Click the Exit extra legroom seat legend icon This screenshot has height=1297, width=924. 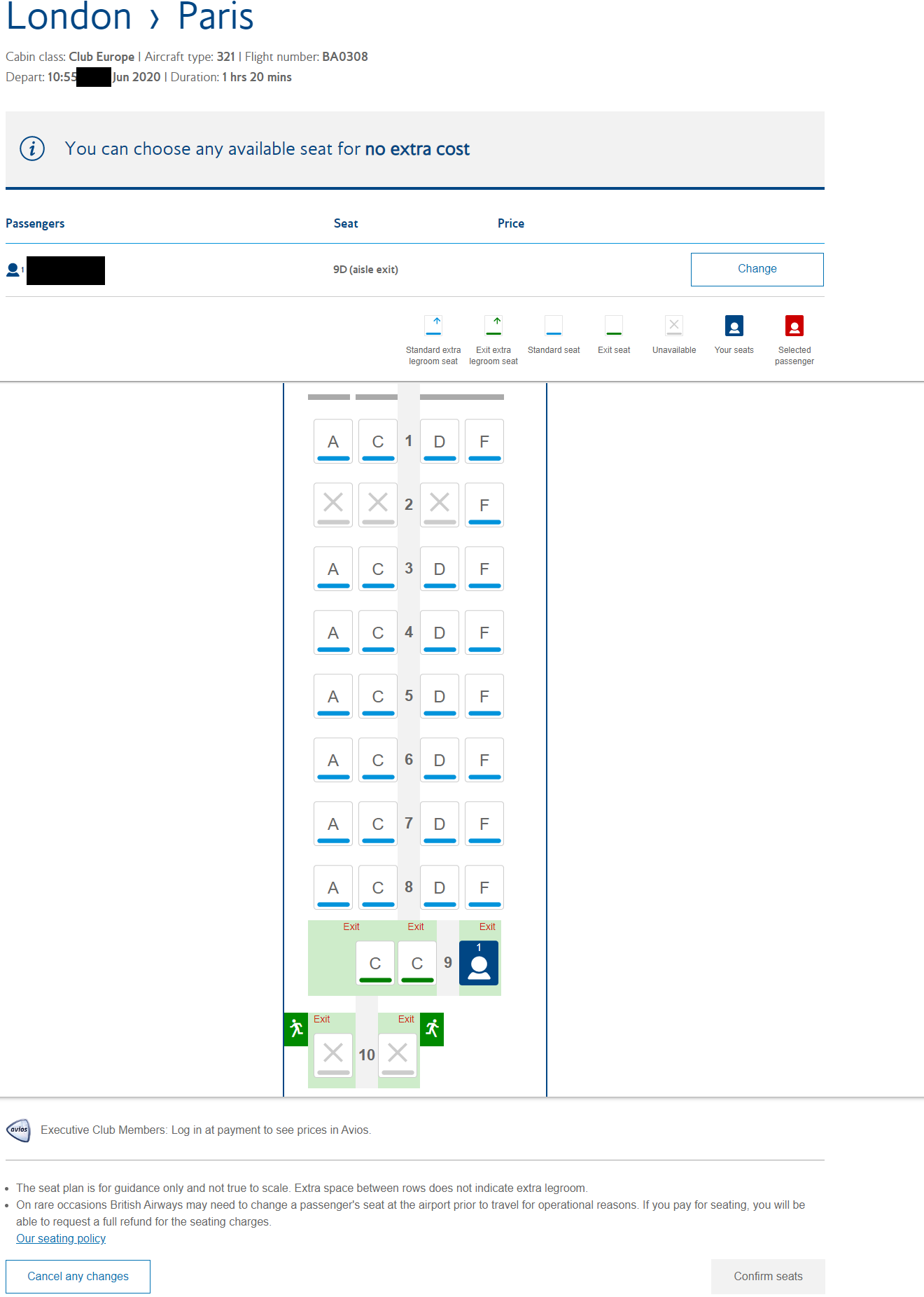click(x=493, y=326)
